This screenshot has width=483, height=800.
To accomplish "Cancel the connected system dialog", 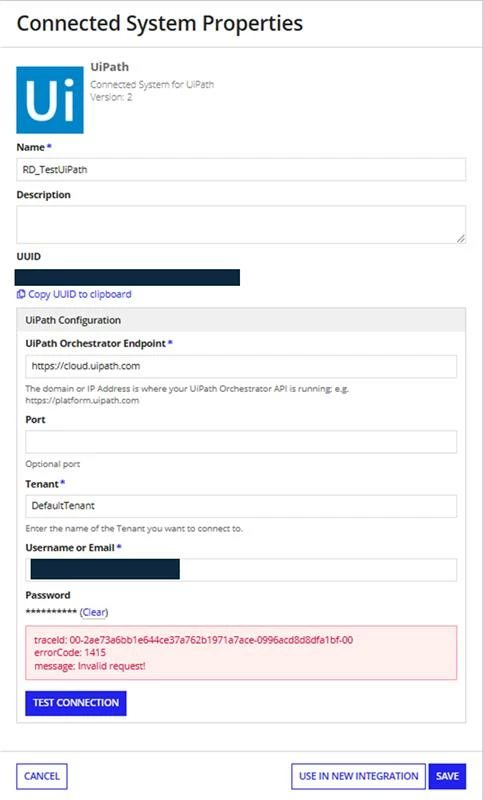I will click(x=42, y=776).
